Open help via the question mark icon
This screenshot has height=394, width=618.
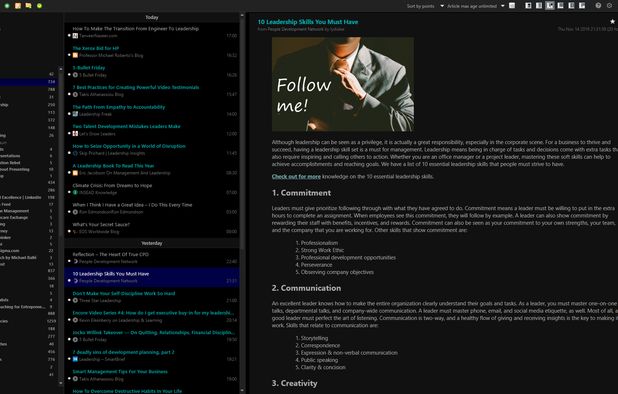(x=598, y=6)
